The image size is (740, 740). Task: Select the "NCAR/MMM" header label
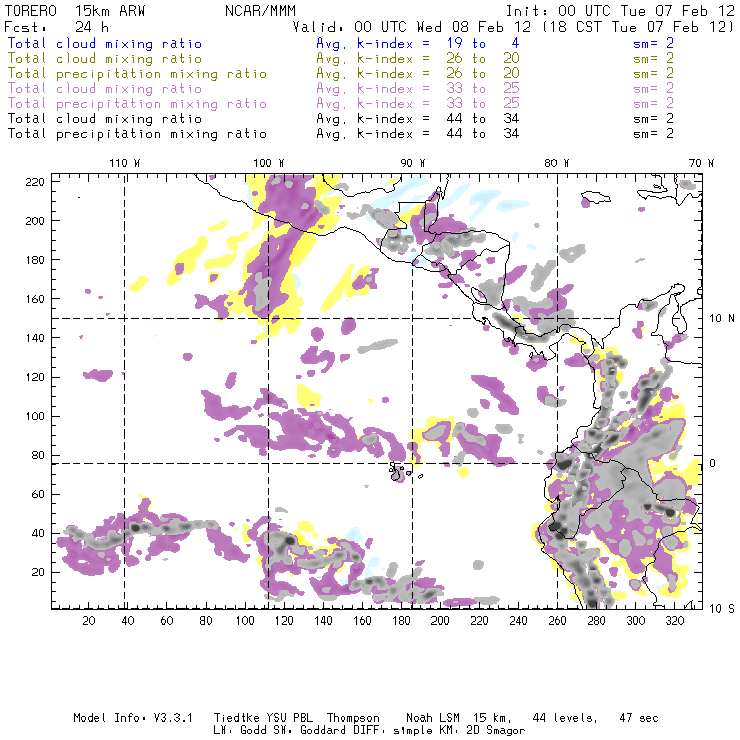[x=261, y=11]
